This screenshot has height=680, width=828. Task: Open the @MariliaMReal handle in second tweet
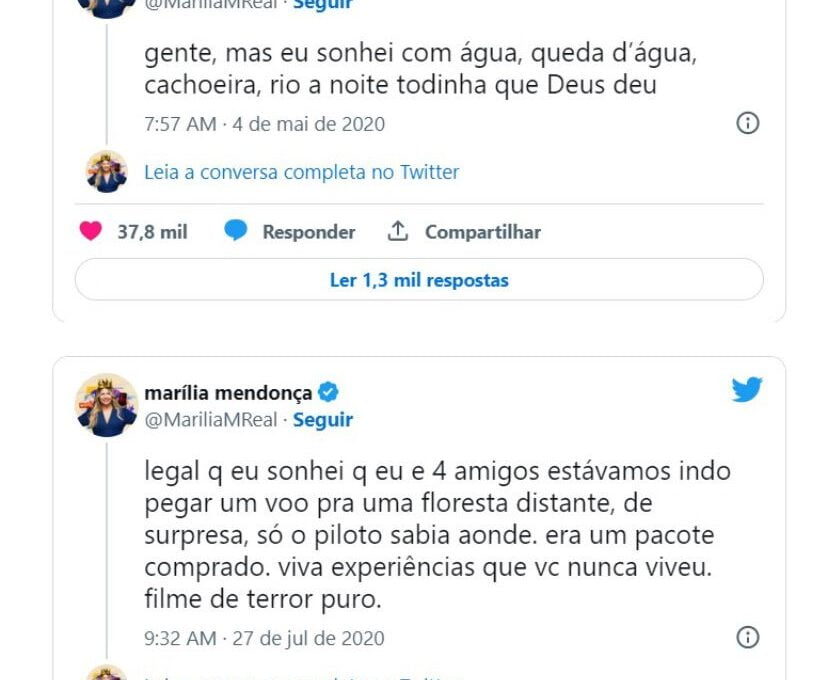tap(211, 420)
